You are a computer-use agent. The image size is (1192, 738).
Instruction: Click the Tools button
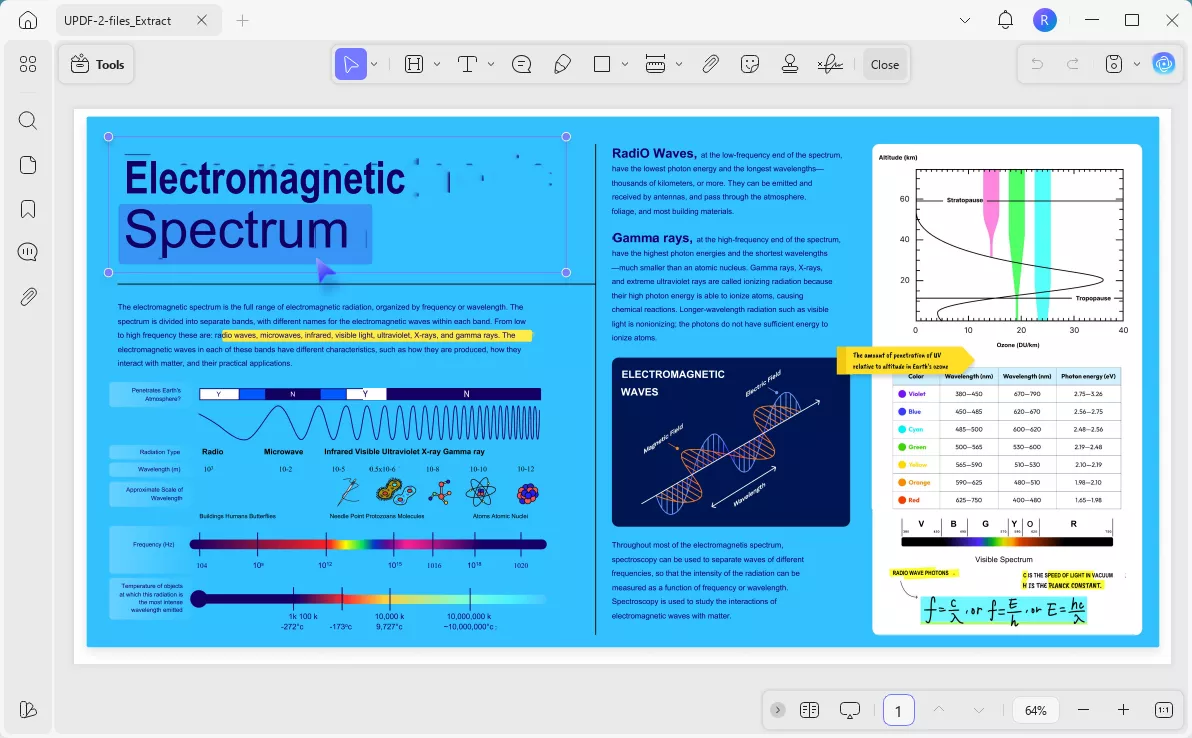click(x=97, y=64)
